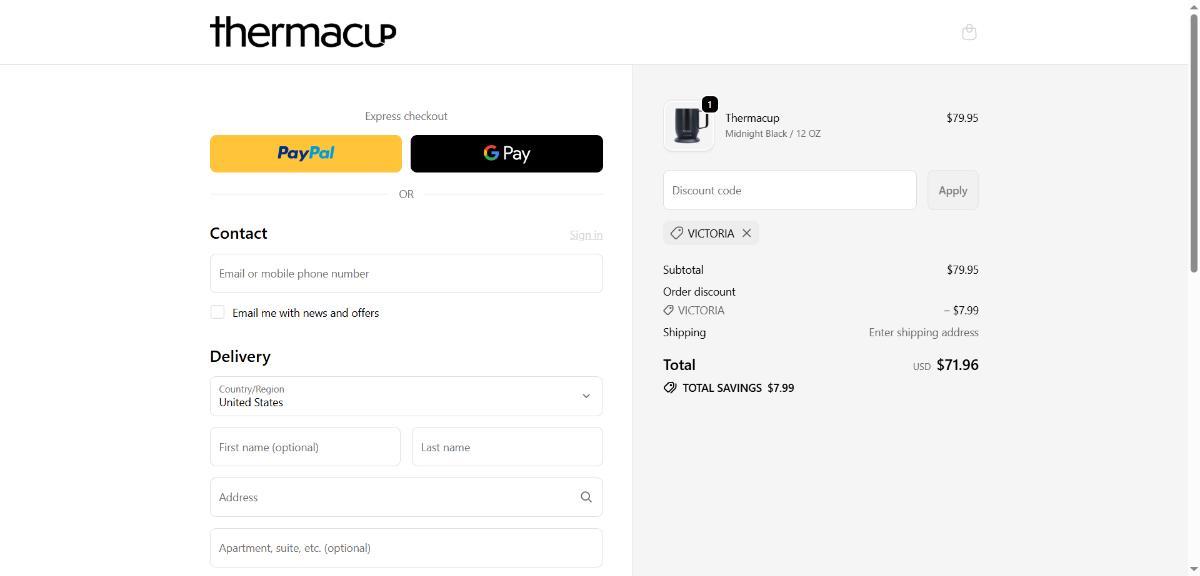Remove the VICTORIA discount code tag
1200x576 pixels.
[x=746, y=233]
